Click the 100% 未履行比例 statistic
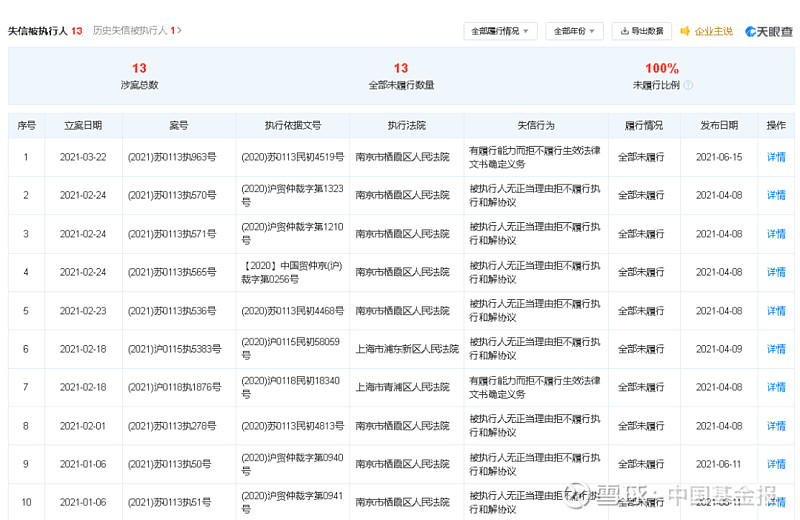Image resolution: width=800 pixels, height=520 pixels. tap(662, 76)
